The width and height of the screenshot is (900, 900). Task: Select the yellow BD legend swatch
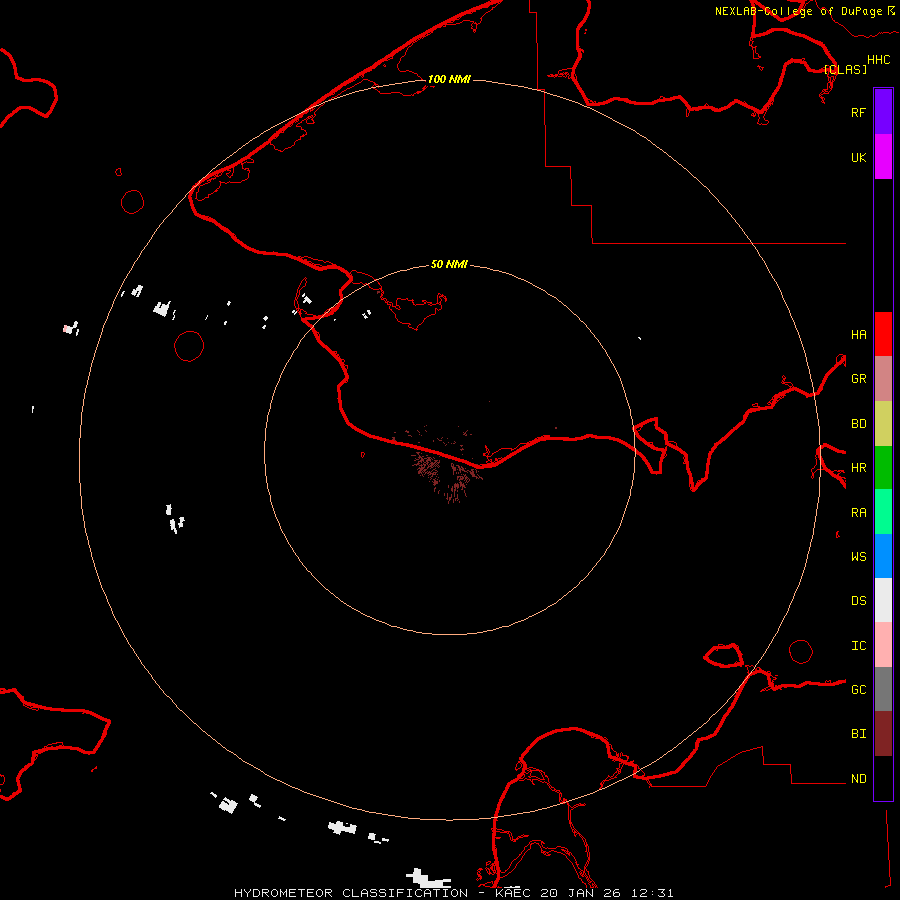(x=883, y=424)
